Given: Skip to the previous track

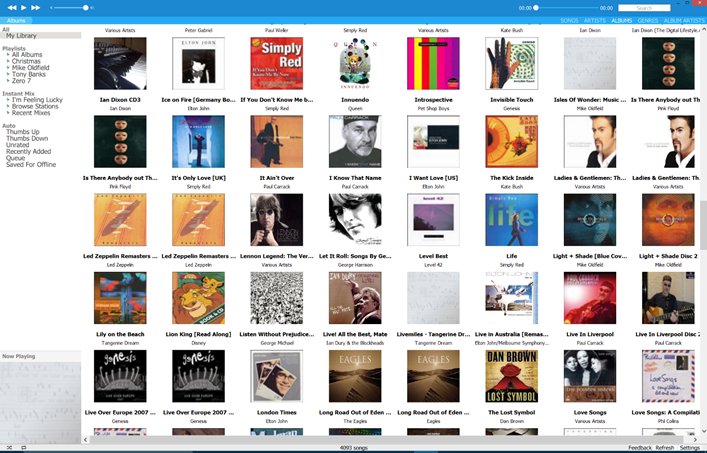Looking at the screenshot, I should point(12,8).
